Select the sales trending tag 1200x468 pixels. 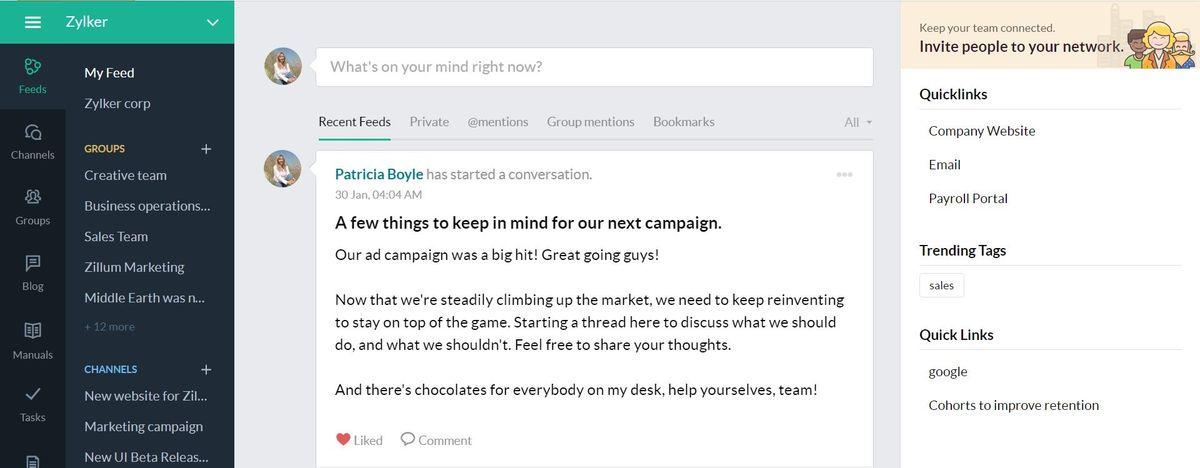[x=942, y=285]
